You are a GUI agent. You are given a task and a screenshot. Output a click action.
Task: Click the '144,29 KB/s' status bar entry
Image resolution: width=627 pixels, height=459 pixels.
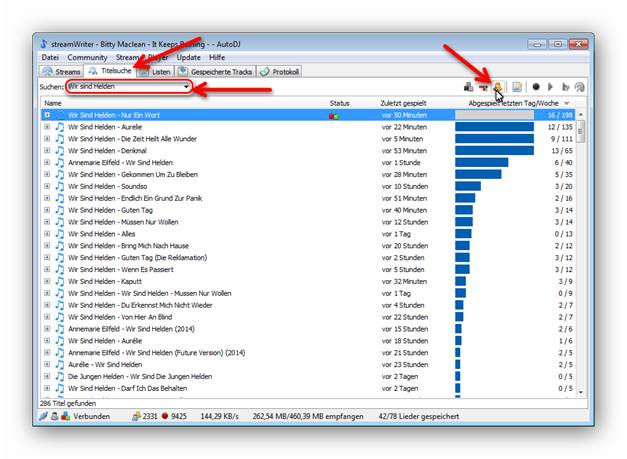[220, 416]
